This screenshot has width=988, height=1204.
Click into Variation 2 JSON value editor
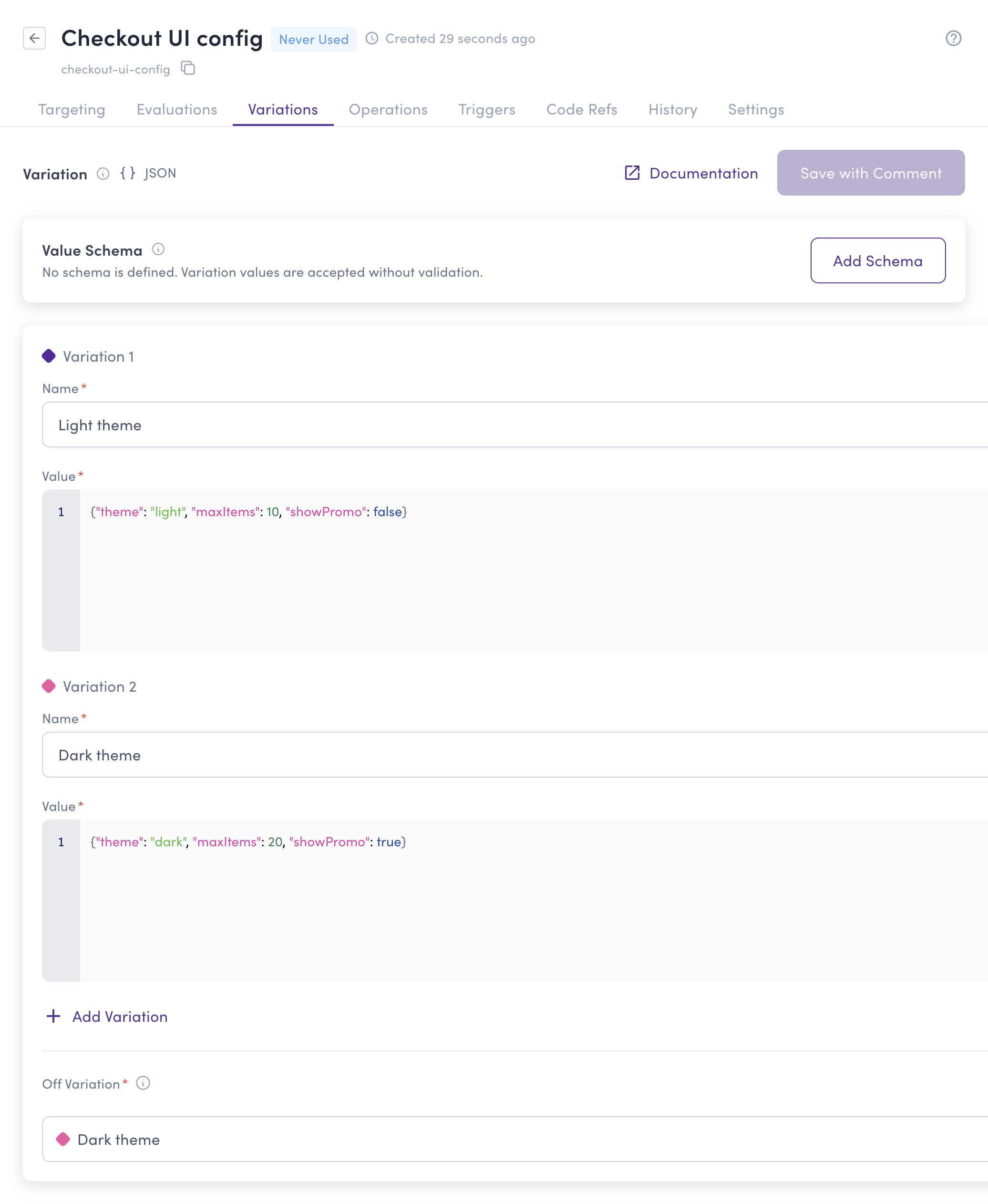[x=515, y=901]
